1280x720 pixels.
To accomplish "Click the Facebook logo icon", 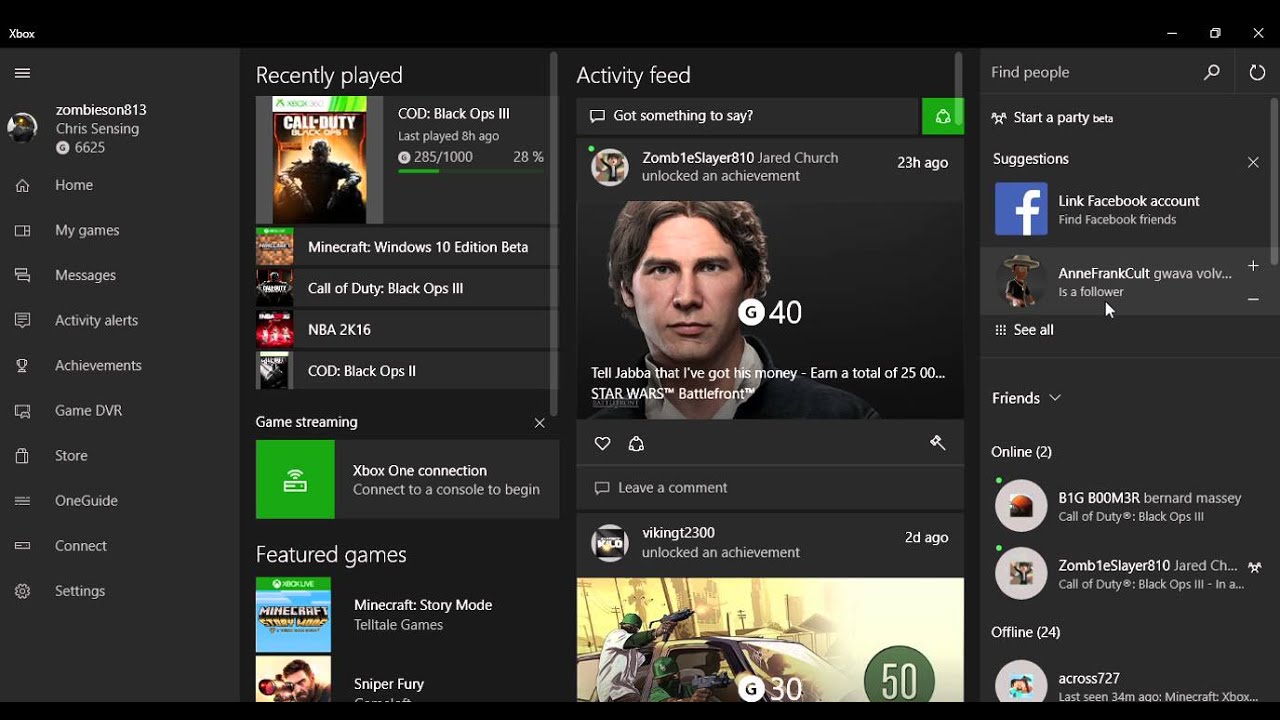I will pos(1021,209).
